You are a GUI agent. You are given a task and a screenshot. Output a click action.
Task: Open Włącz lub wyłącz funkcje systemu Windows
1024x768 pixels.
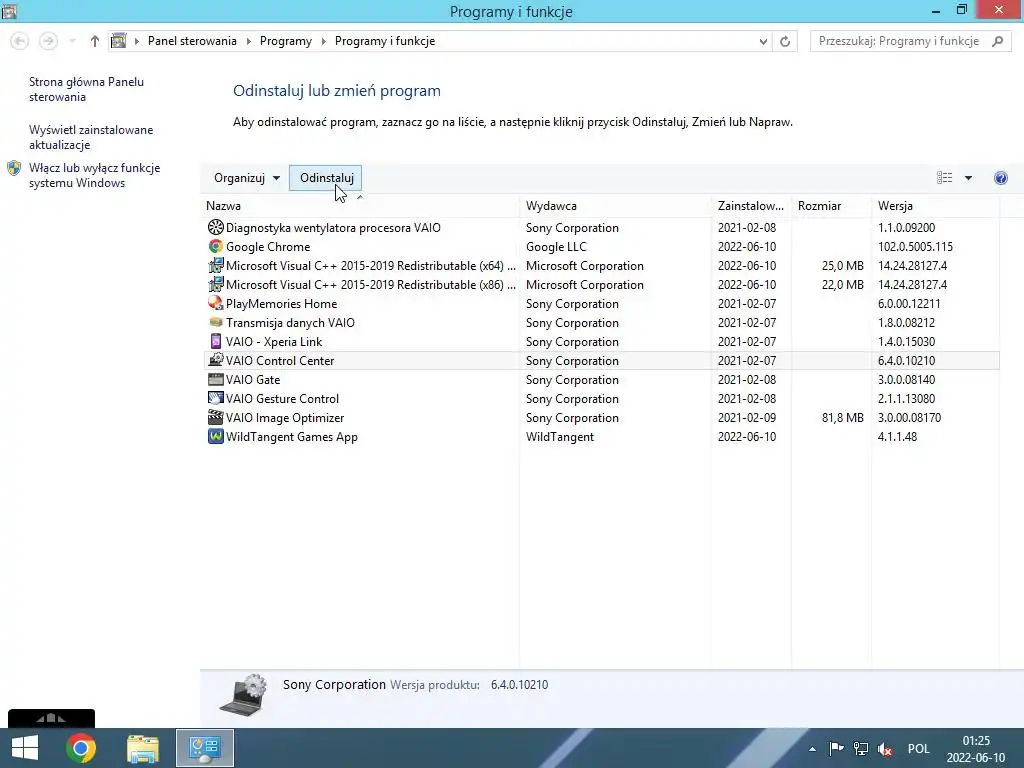[94, 175]
